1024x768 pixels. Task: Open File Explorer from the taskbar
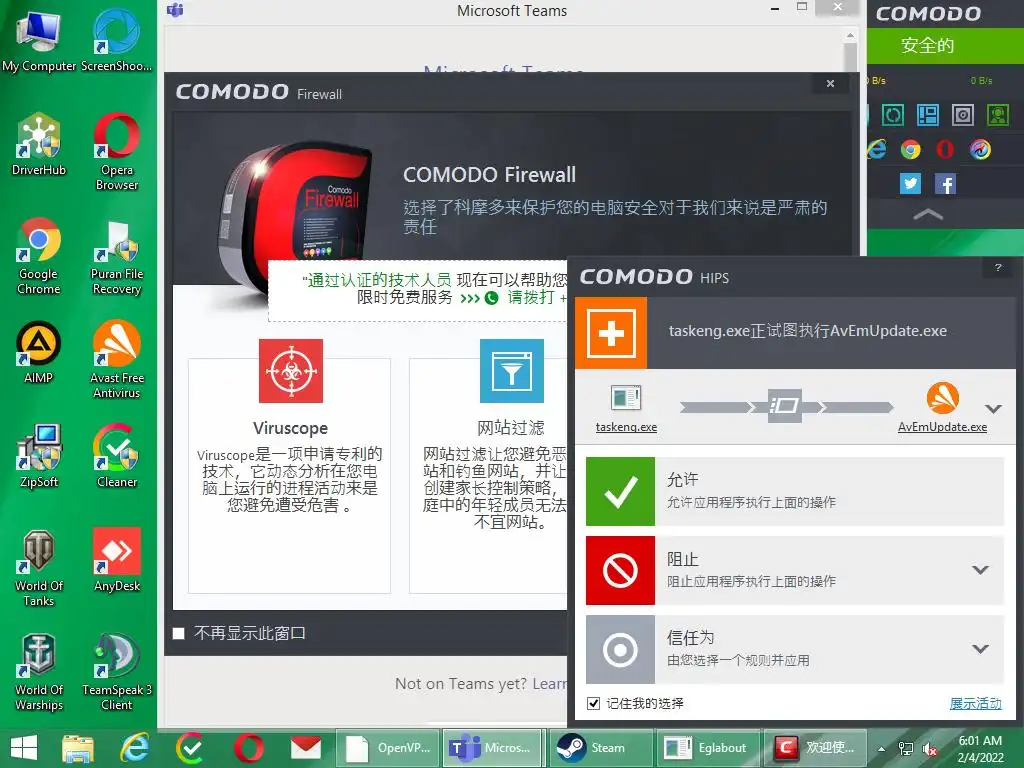point(78,748)
